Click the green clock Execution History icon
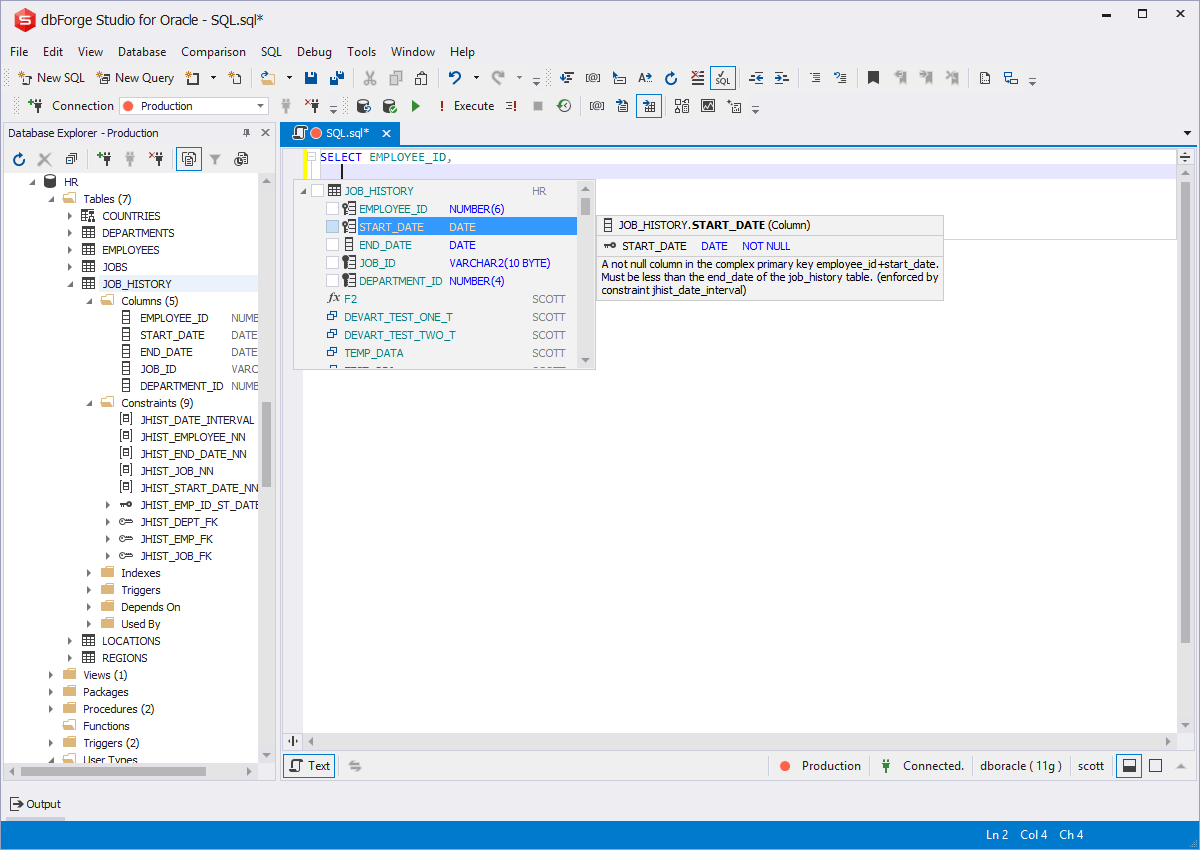Viewport: 1200px width, 850px height. pos(564,106)
